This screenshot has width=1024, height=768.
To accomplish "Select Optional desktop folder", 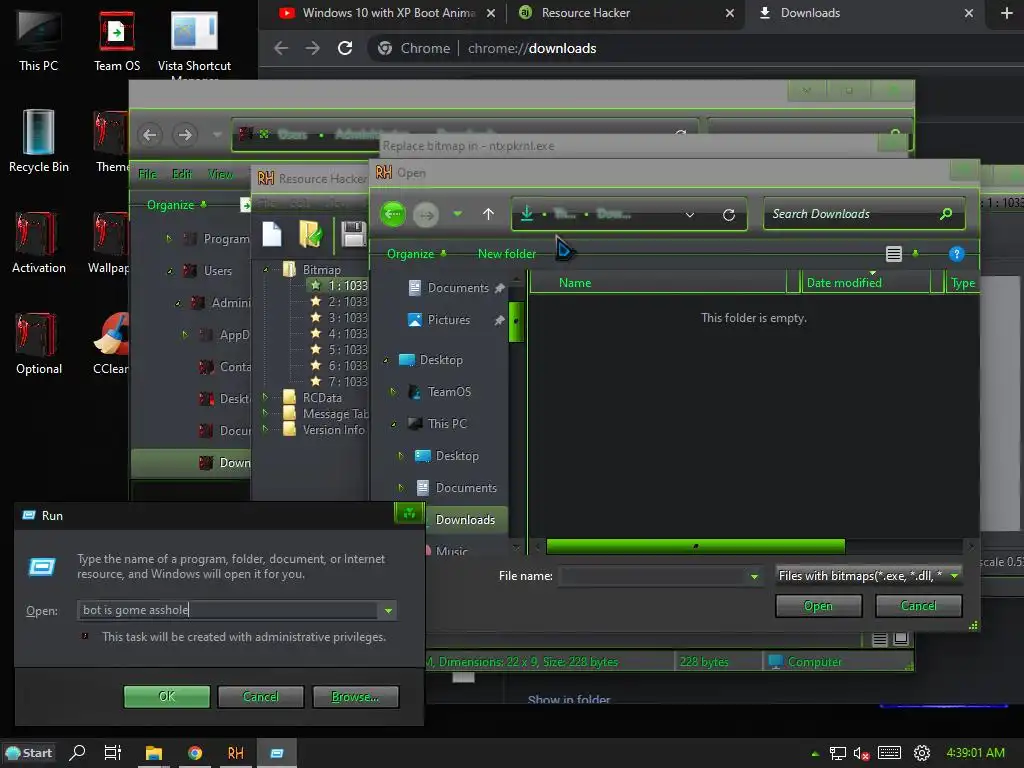I will [39, 344].
